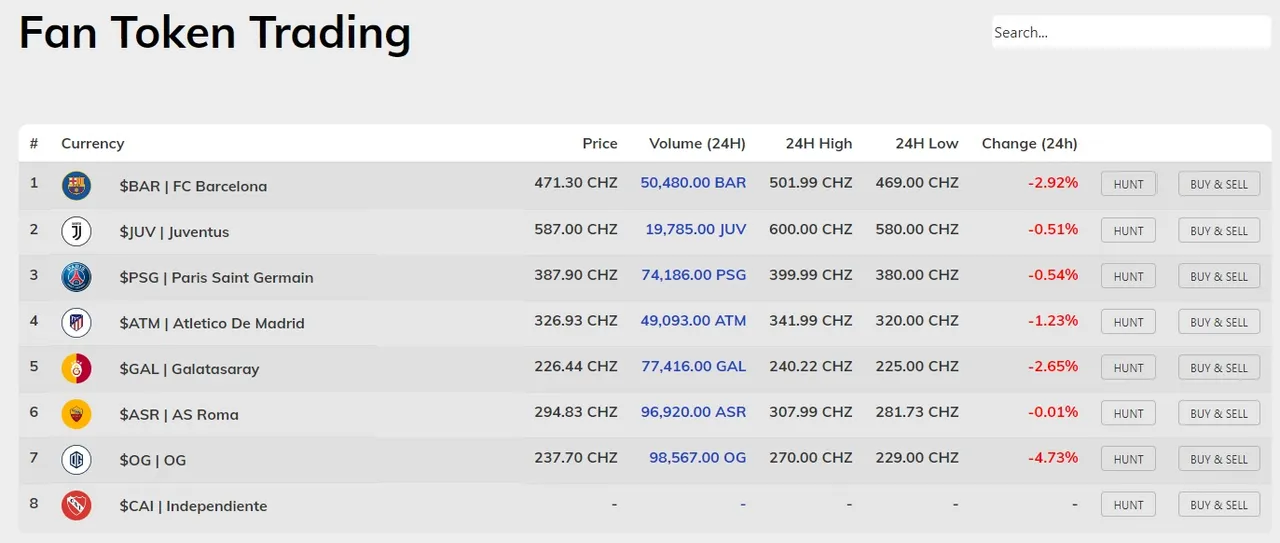The width and height of the screenshot is (1280, 543).
Task: Click the 281.73 CHZ 24H low
Action: click(x=917, y=412)
